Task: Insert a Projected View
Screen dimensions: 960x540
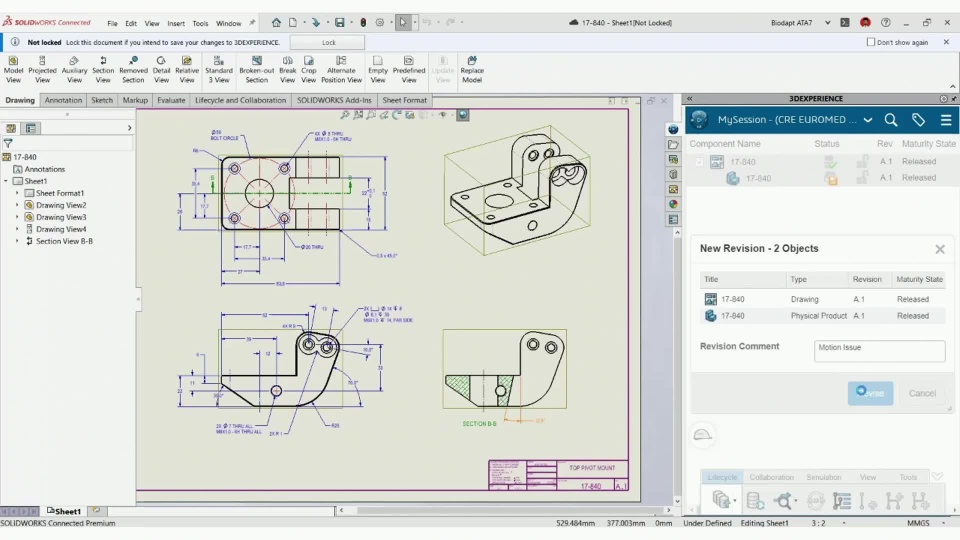Action: pyautogui.click(x=42, y=69)
